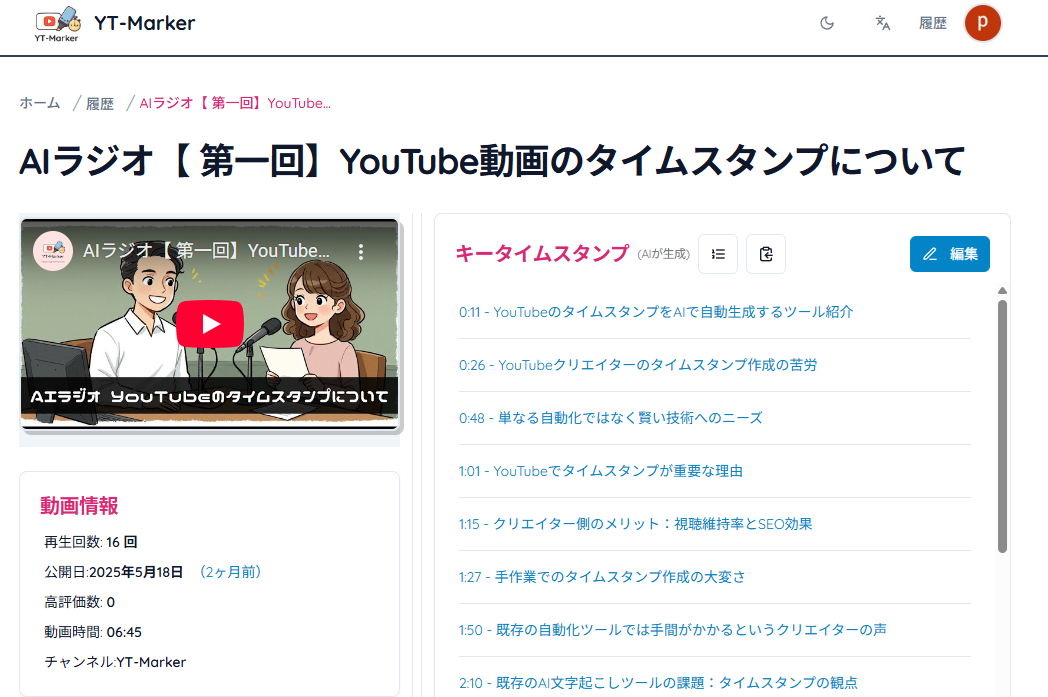The width and height of the screenshot is (1048, 697).
Task: Open the language translation icon
Action: (x=882, y=23)
